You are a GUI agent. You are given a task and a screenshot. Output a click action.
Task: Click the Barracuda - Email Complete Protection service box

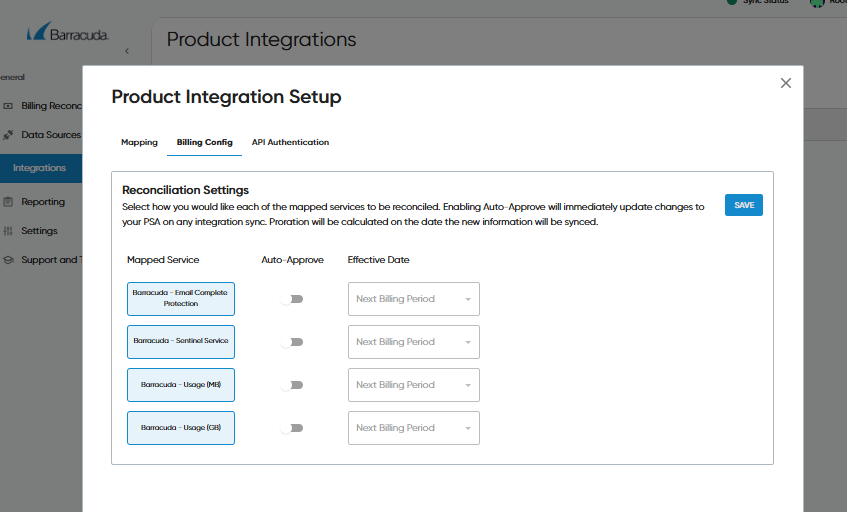(x=180, y=299)
